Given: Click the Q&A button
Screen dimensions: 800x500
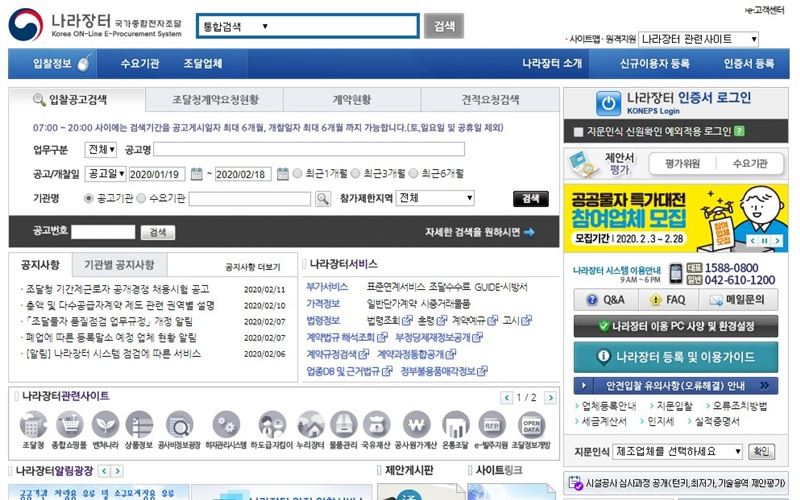Looking at the screenshot, I should (606, 299).
